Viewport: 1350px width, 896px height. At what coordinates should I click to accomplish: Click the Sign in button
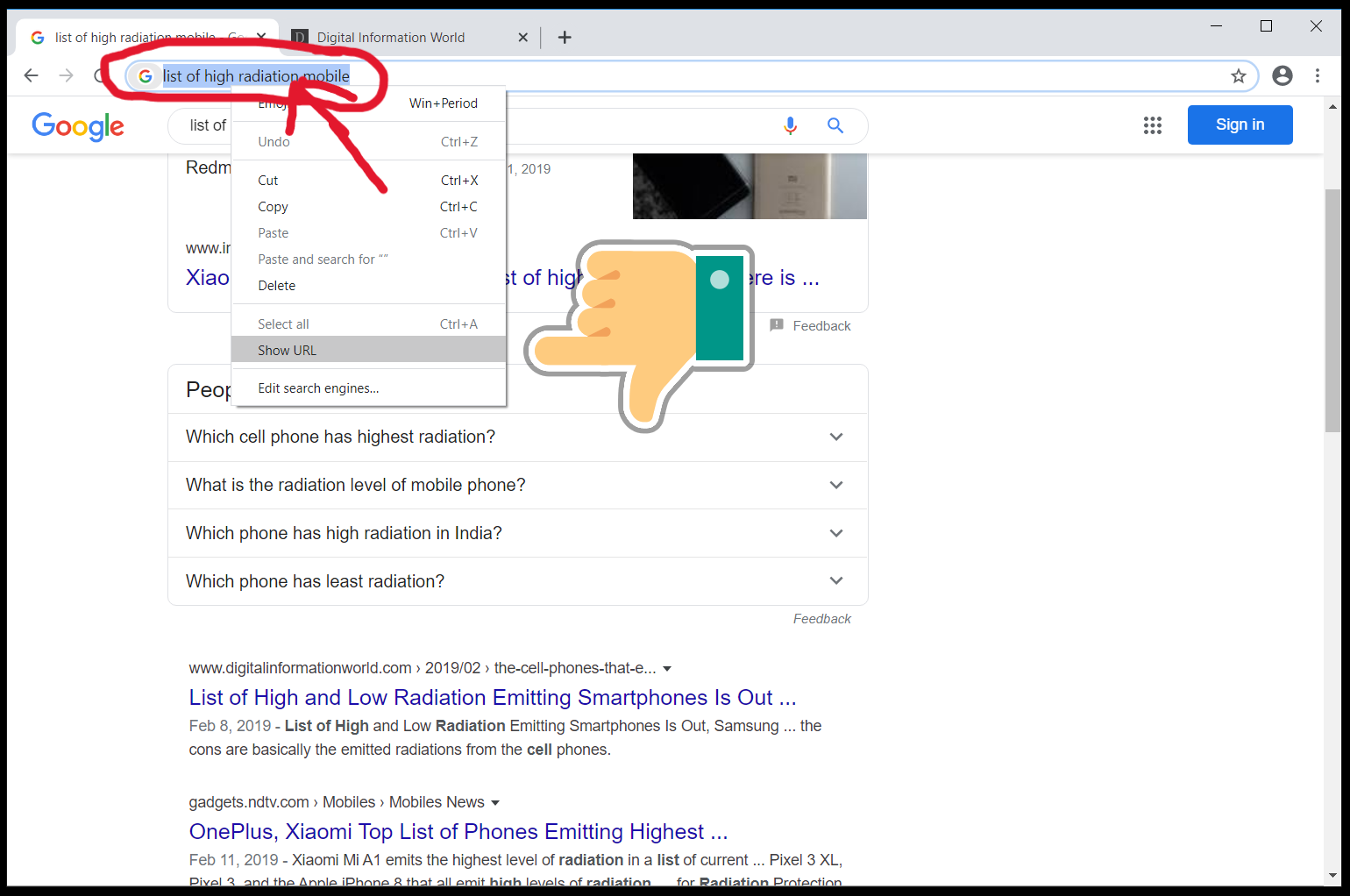coord(1240,124)
